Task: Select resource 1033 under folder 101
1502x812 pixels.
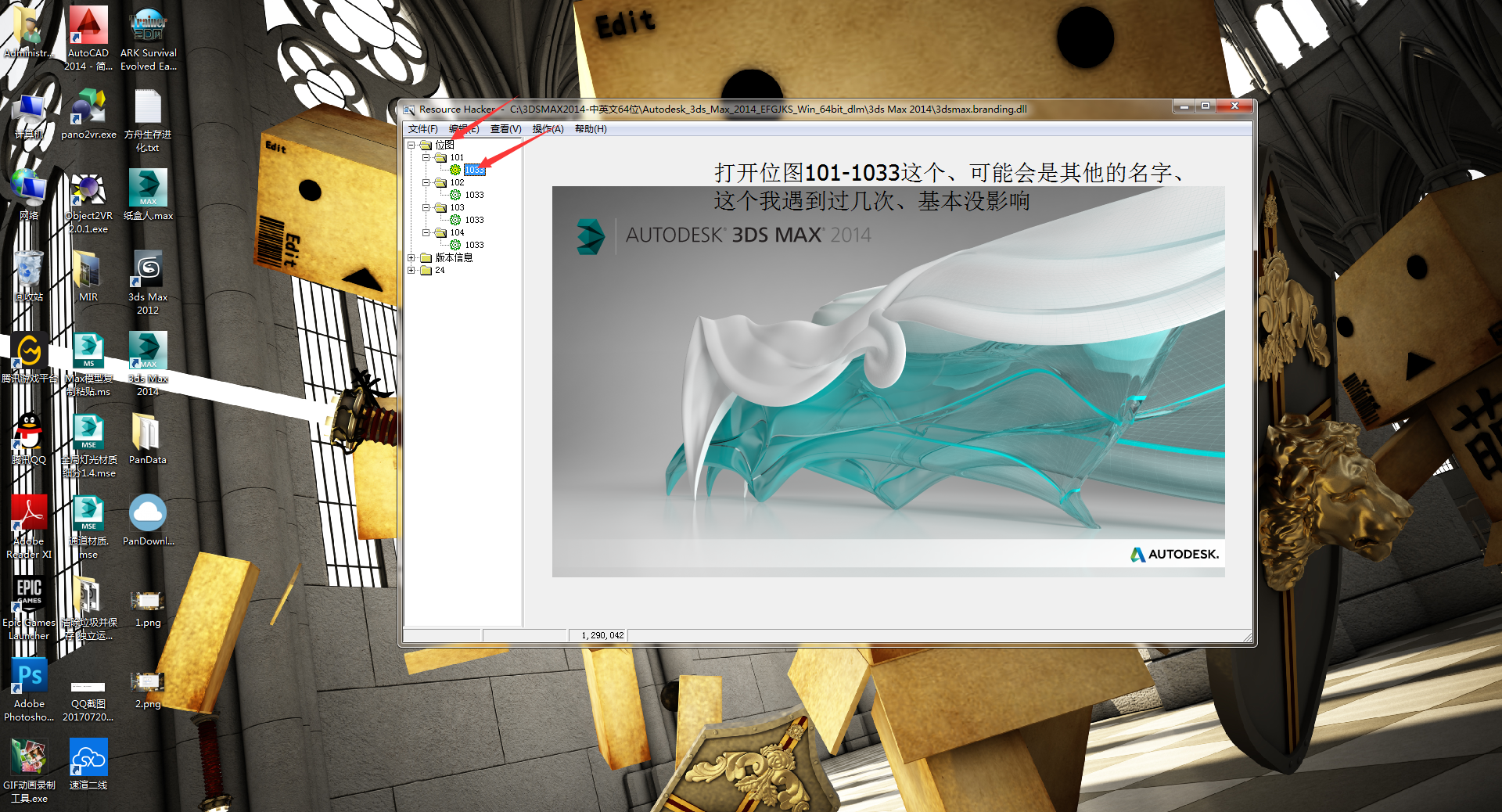Action: [x=474, y=170]
